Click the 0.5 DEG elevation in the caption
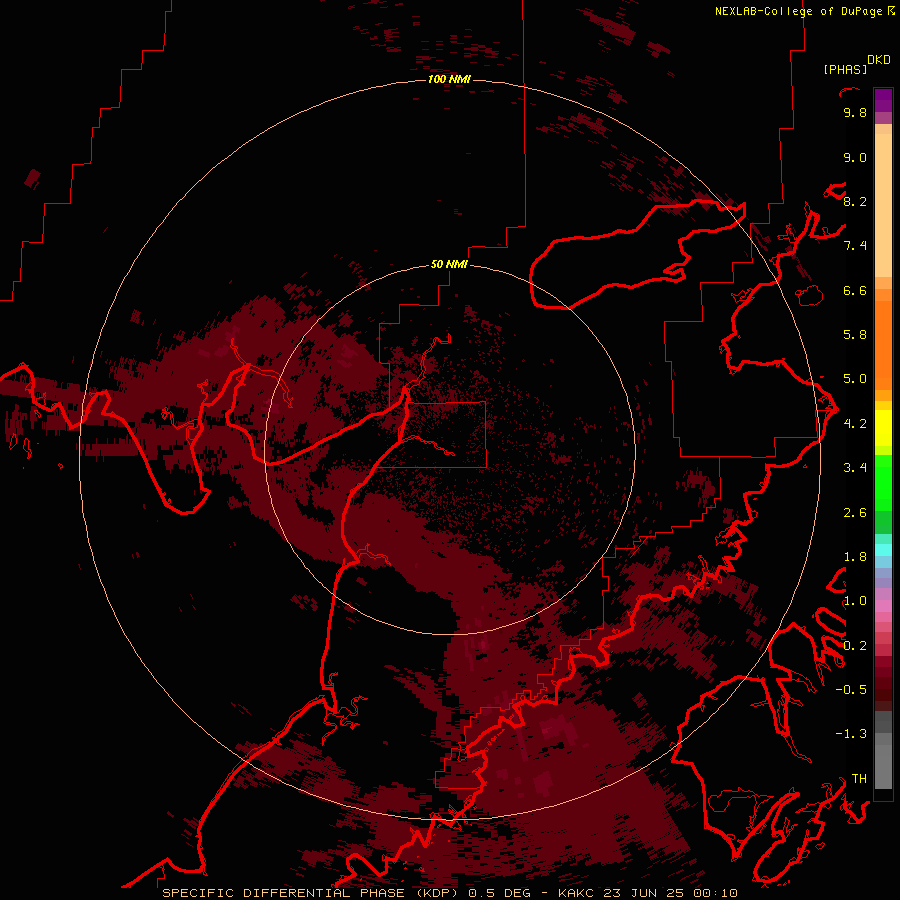 coord(499,893)
